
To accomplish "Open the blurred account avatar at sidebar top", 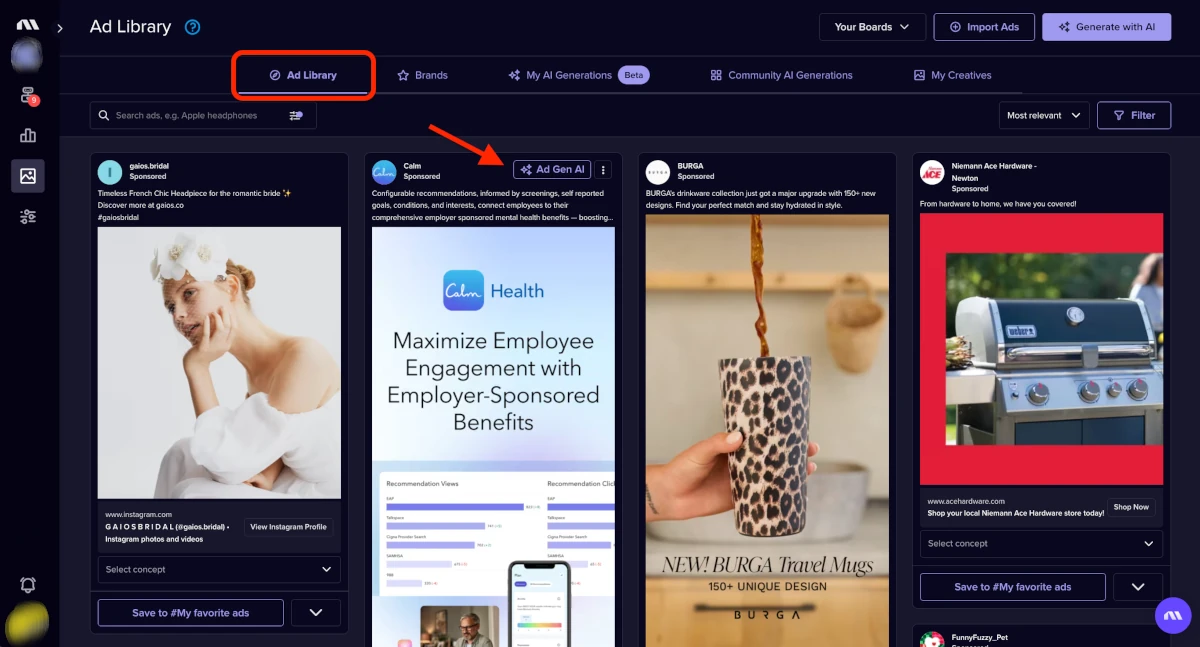I will click(26, 56).
